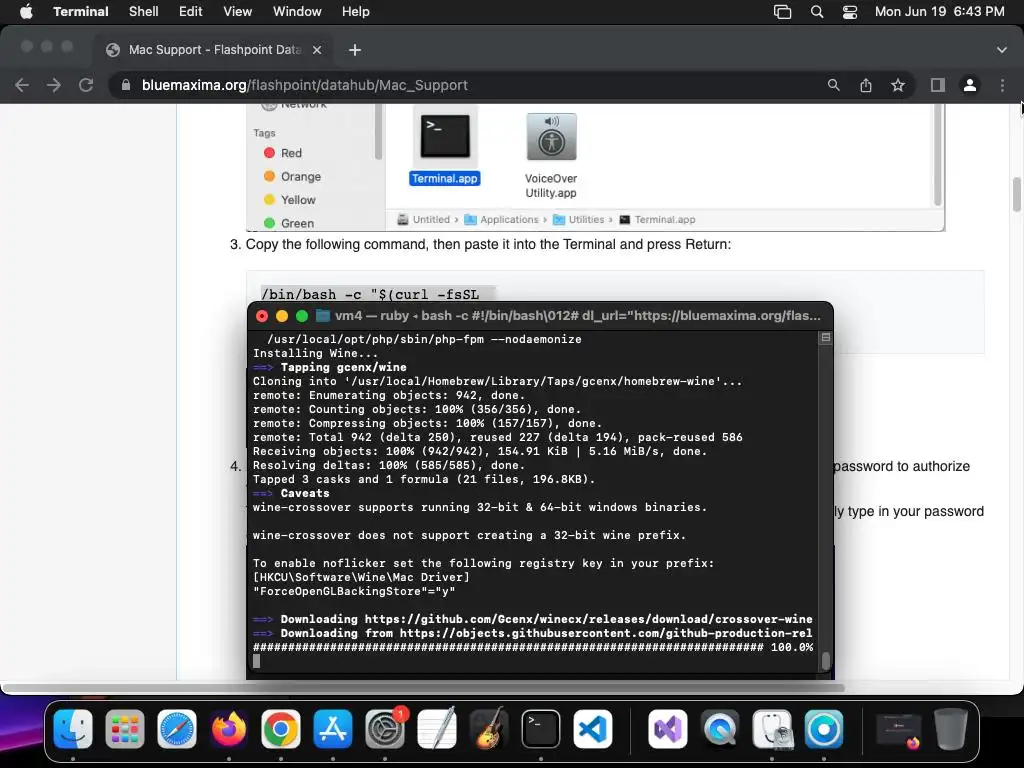Screen dimensions: 1024x768
Task: Open a new browser tab
Action: tap(355, 50)
